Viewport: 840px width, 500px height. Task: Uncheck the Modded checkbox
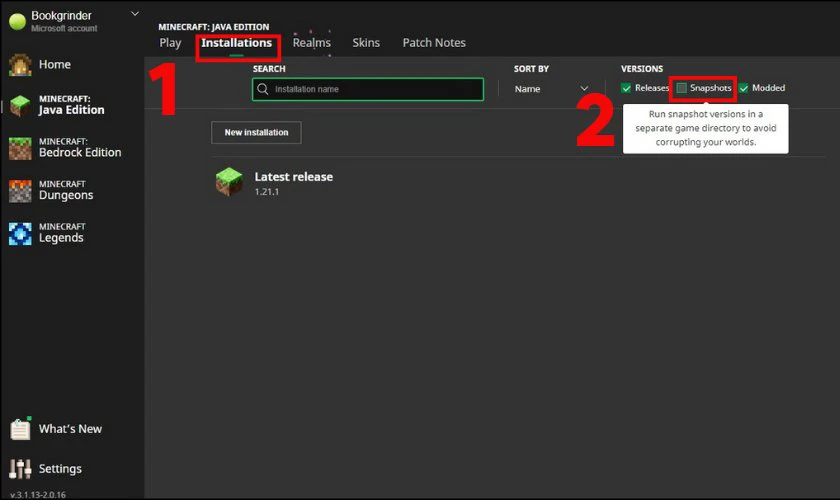pos(744,88)
